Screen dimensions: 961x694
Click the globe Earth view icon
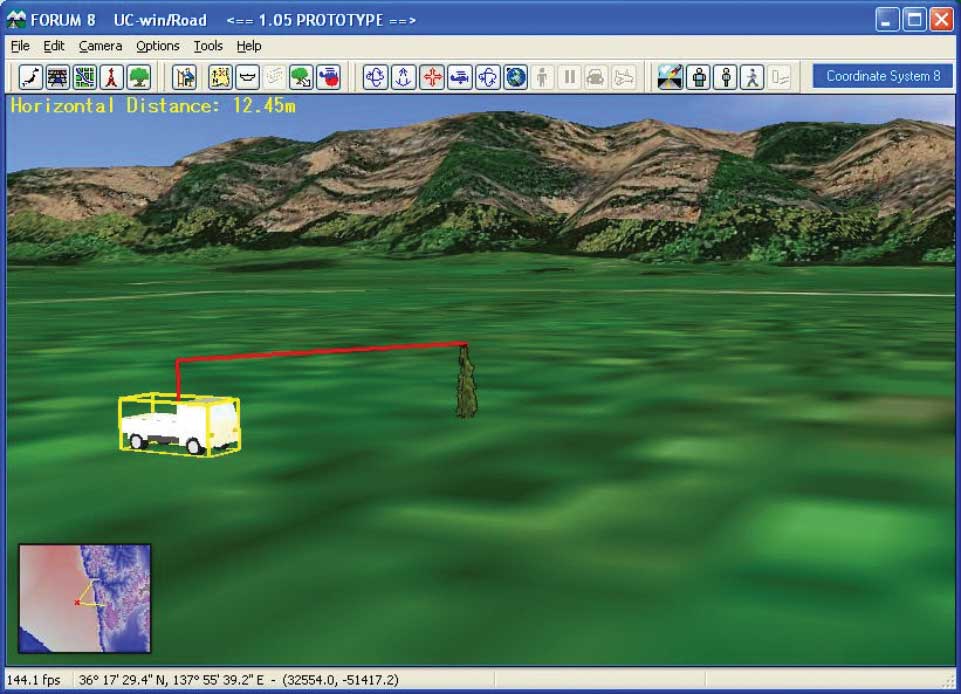click(x=515, y=77)
